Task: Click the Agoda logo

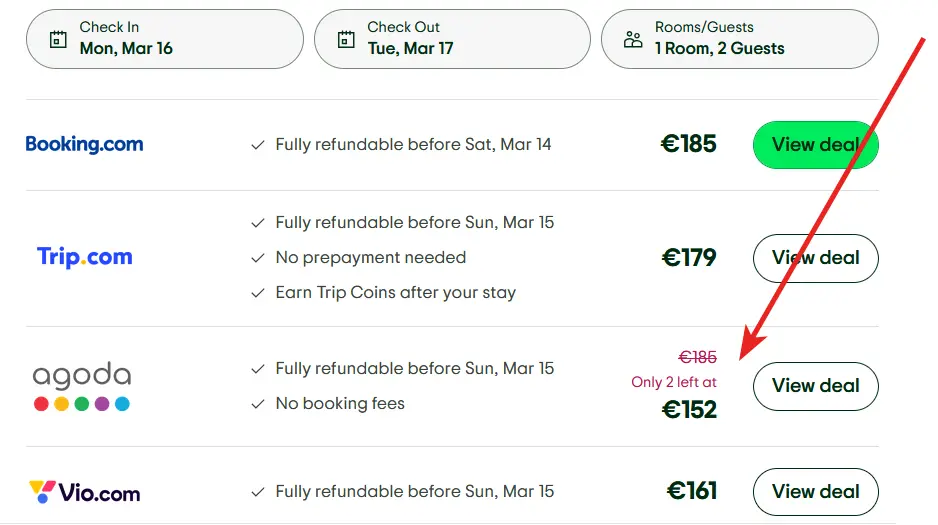Action: pos(82,386)
